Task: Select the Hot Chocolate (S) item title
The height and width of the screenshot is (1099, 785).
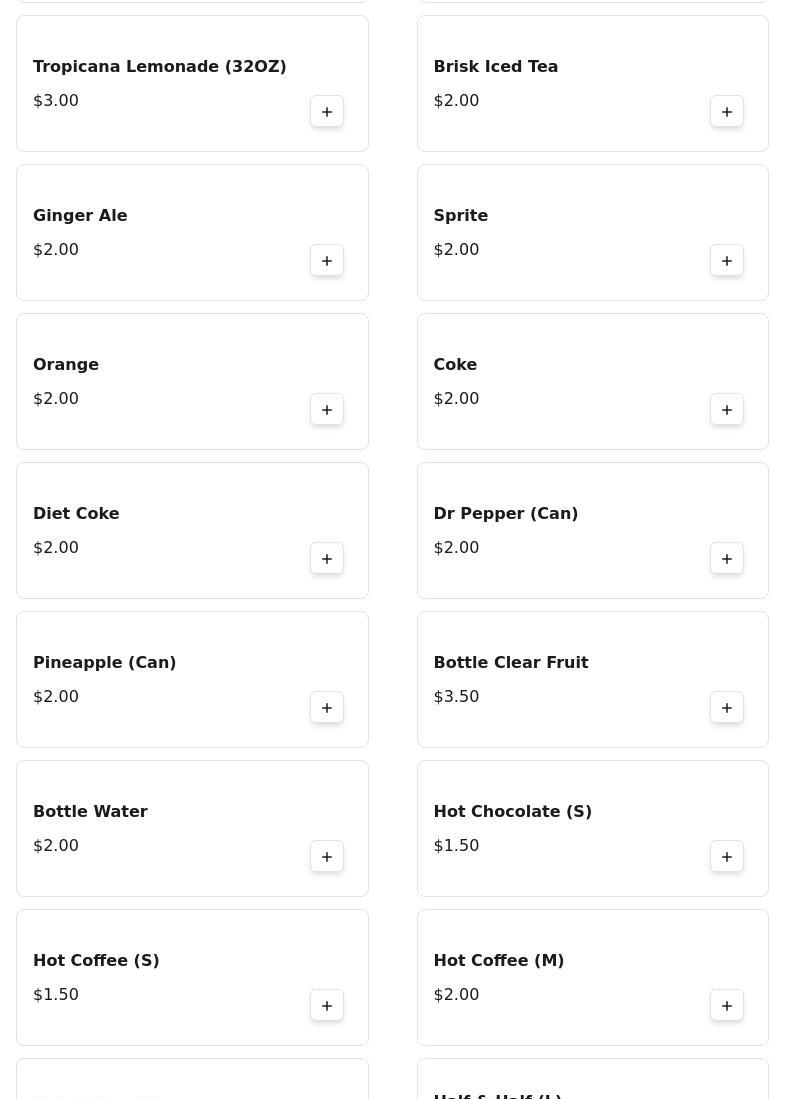Action: [512, 812]
